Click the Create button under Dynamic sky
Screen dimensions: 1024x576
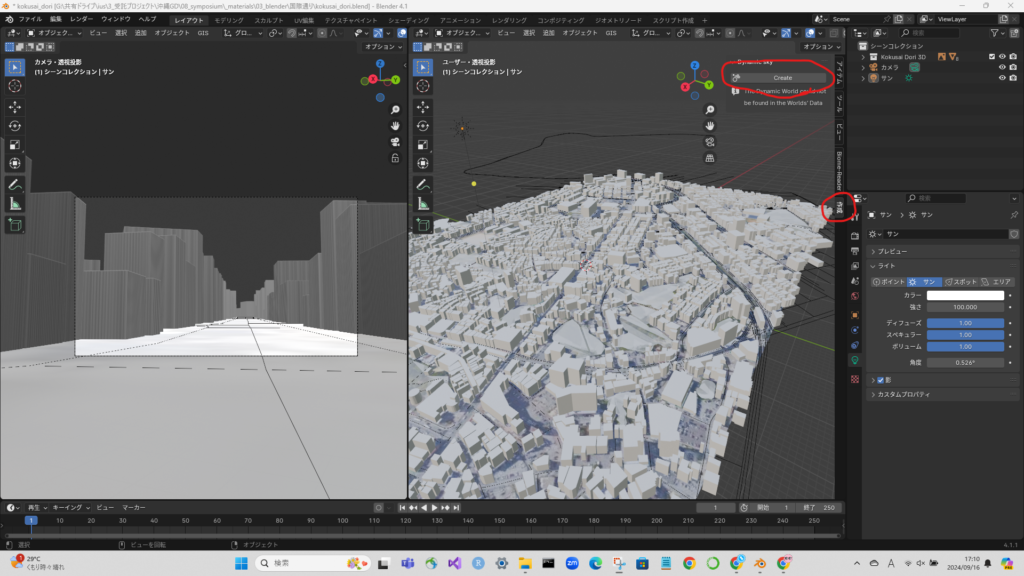(x=781, y=77)
